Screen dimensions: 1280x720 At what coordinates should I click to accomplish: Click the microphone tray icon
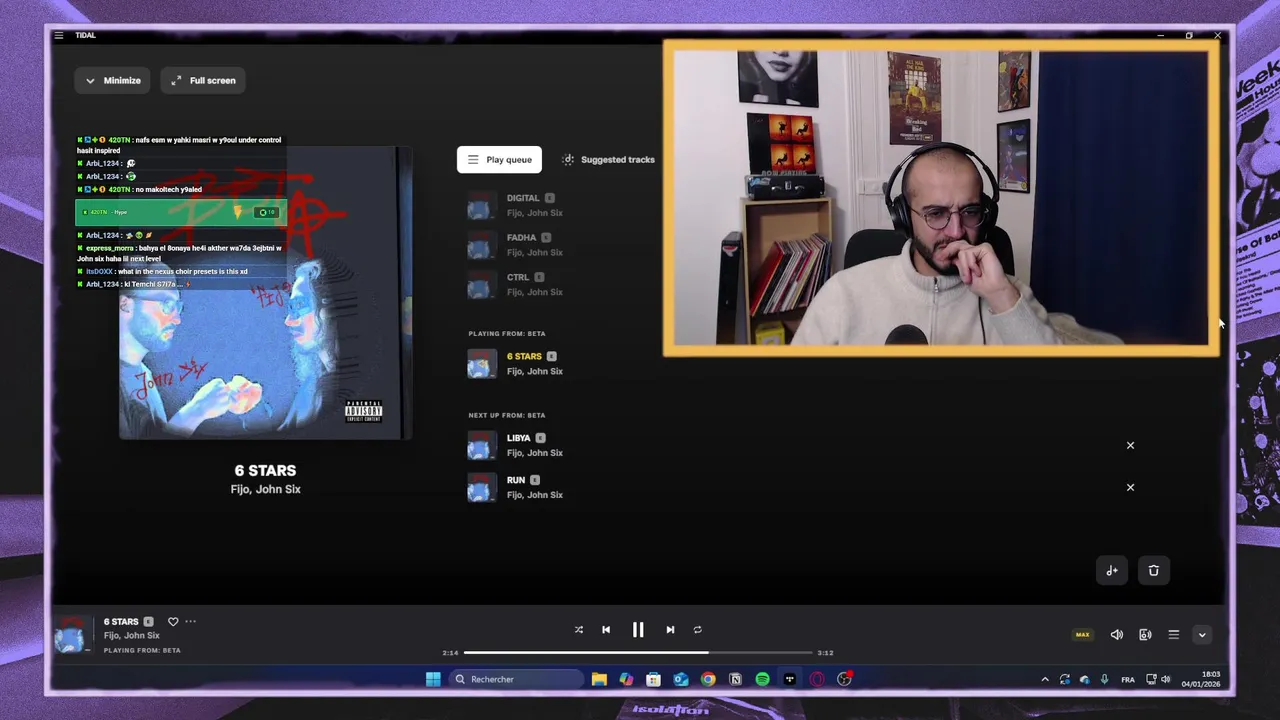click(1104, 679)
